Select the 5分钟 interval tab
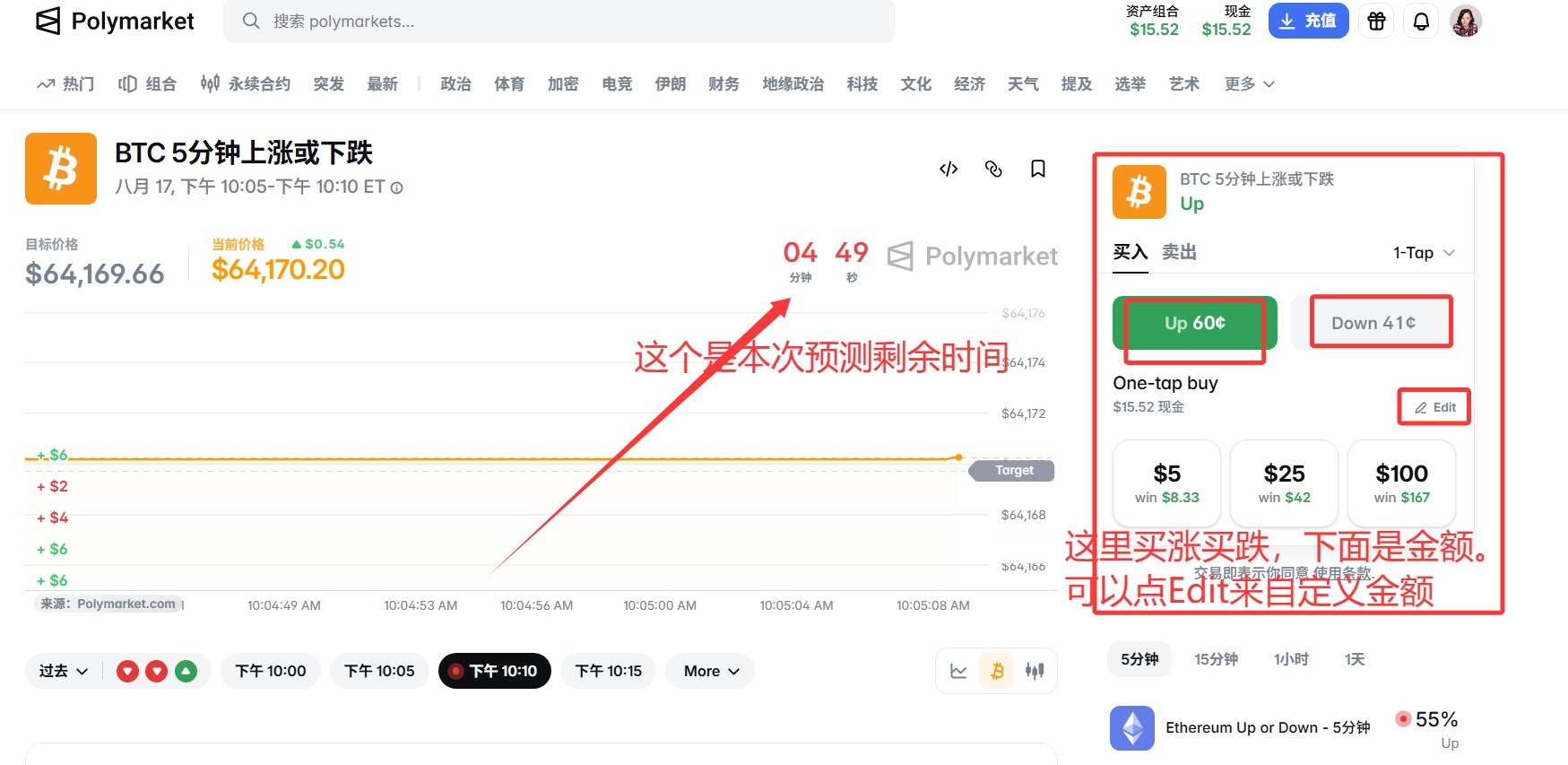Viewport: 1568px width, 765px height. pos(1139,659)
